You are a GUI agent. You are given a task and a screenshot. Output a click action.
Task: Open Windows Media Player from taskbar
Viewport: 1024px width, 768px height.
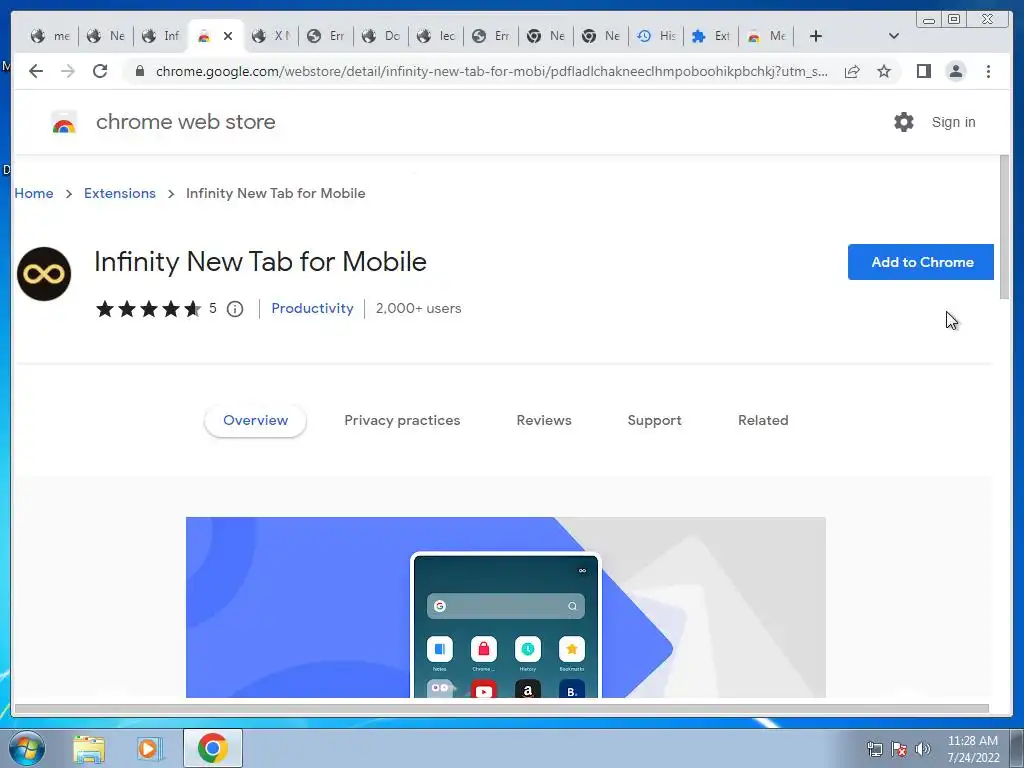(150, 748)
